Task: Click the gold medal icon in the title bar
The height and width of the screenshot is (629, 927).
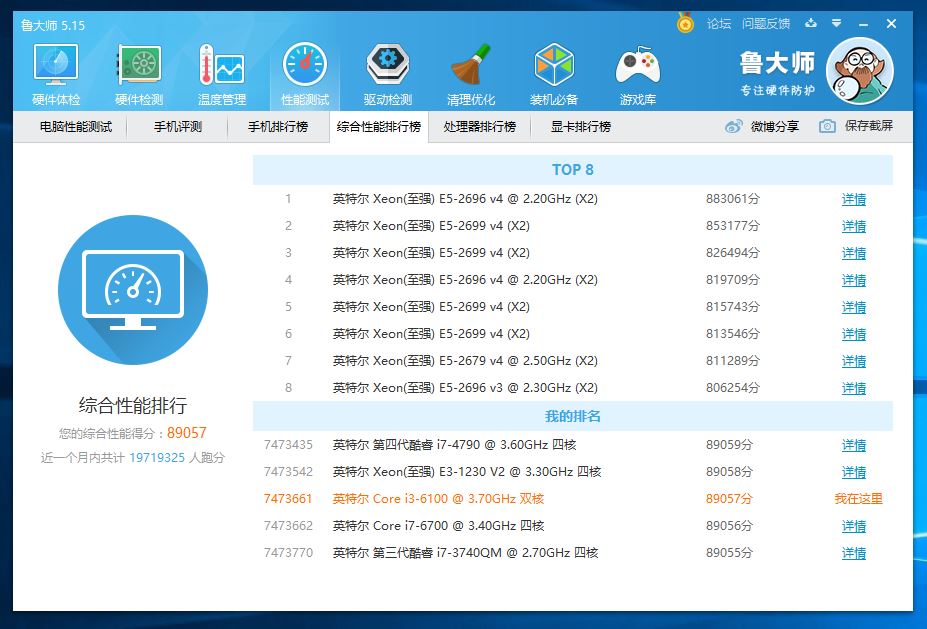Action: pos(685,23)
